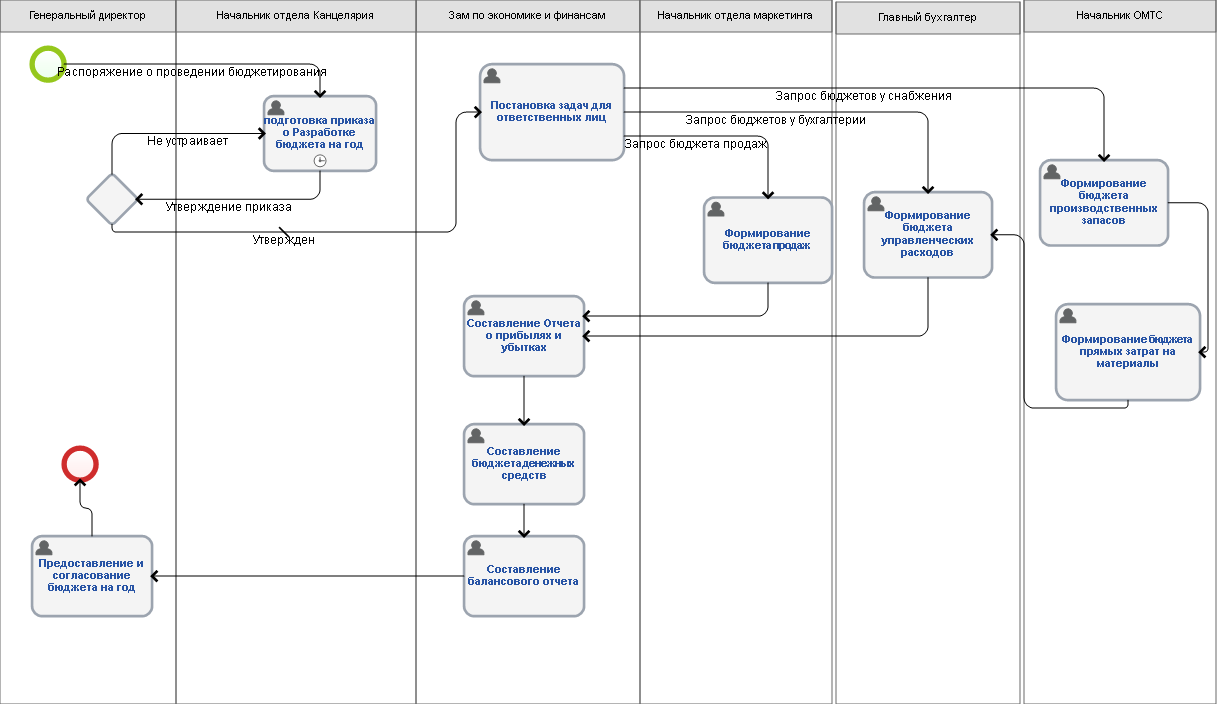
Task: Click 'Распоряжение о проведении бюджетирования' flow label
Action: point(192,72)
